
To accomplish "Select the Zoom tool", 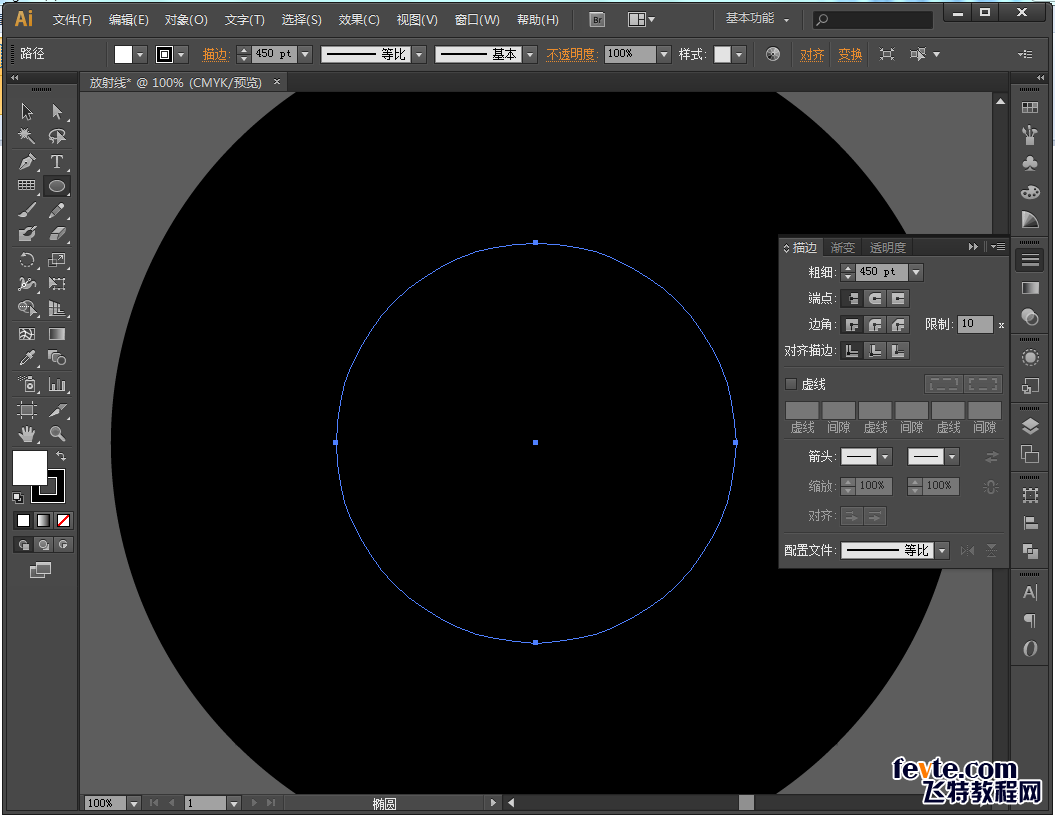I will 57,434.
